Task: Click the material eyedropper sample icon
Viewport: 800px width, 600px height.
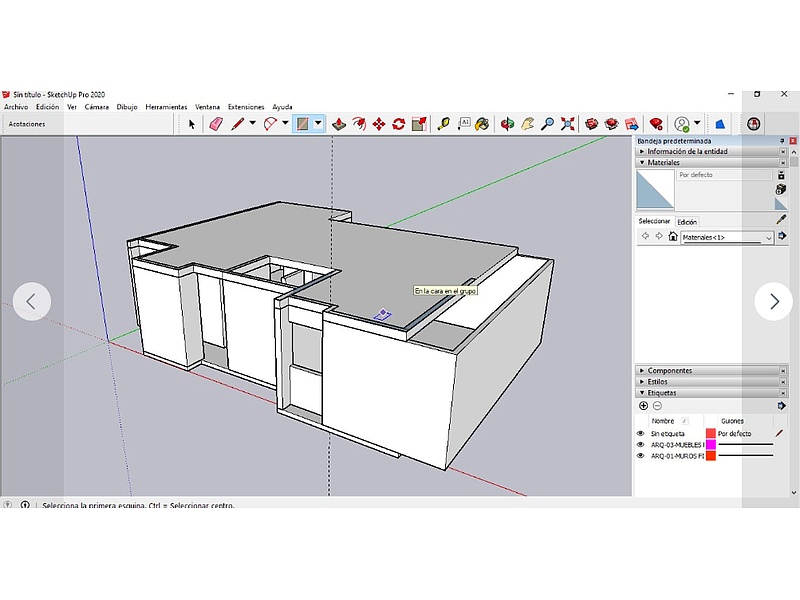Action: (781, 220)
